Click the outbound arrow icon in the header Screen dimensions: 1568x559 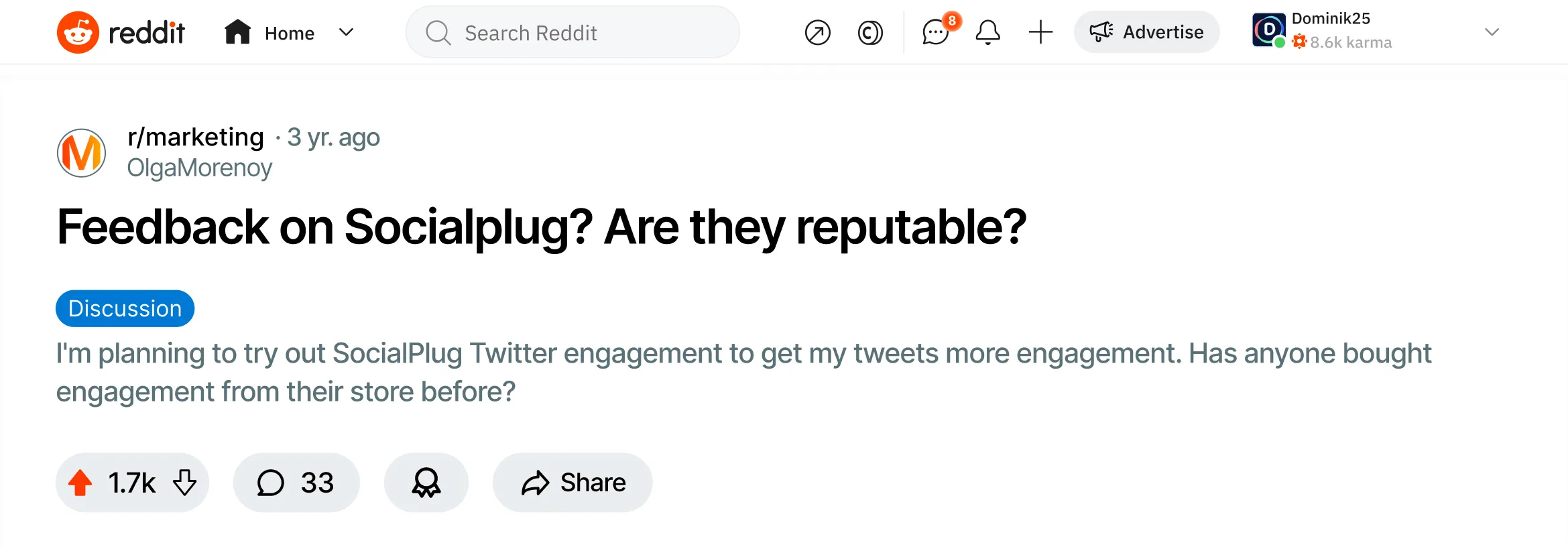click(x=817, y=32)
